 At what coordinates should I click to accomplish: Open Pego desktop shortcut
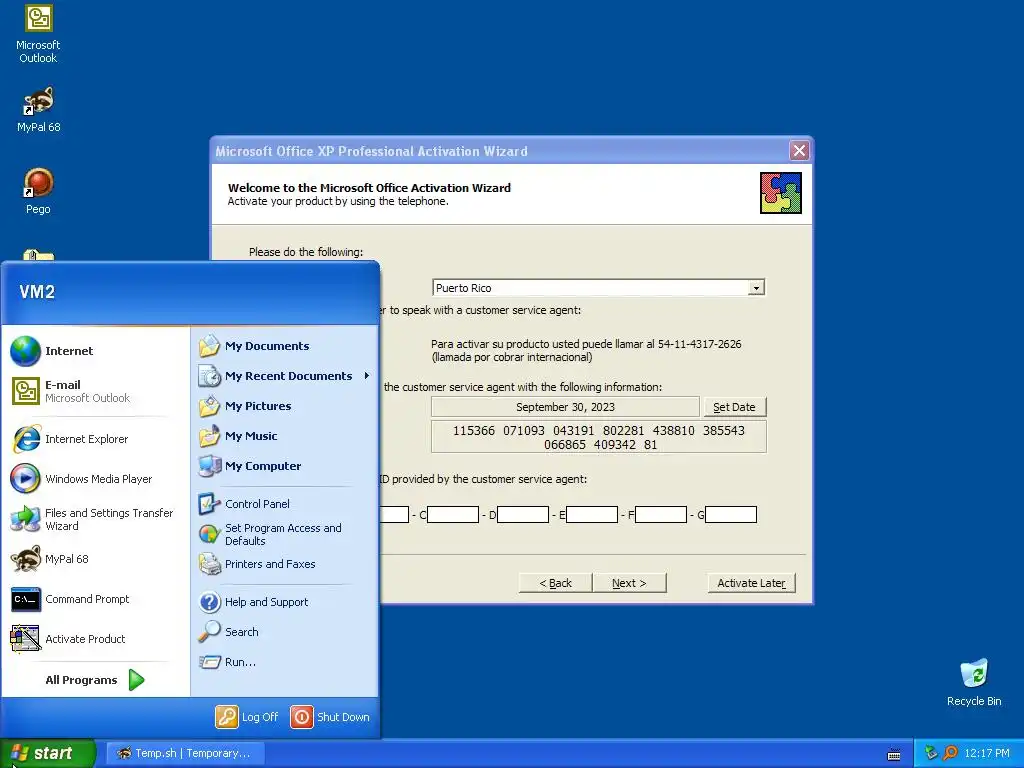pyautogui.click(x=38, y=191)
